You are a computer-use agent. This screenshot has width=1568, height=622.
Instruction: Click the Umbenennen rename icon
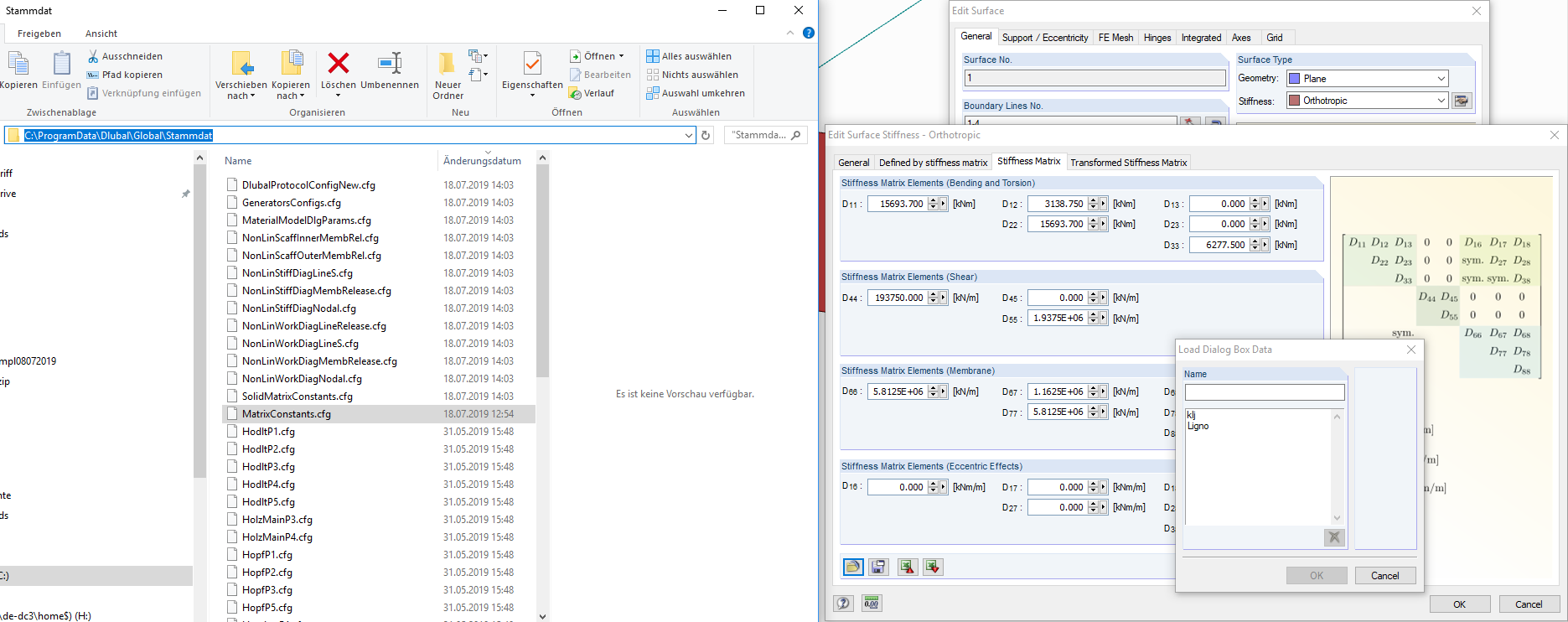(x=390, y=63)
